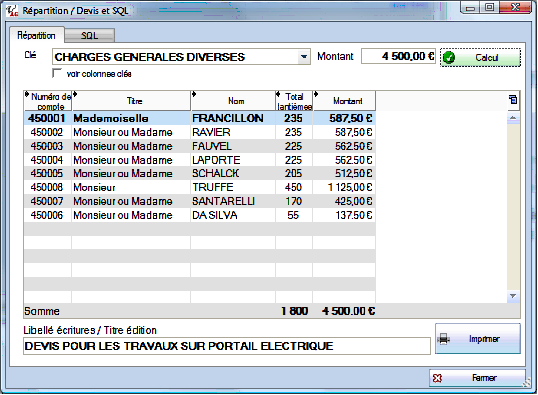
Task: Click the 'Monsieur' title cell for TRUFFE
Action: (131, 187)
